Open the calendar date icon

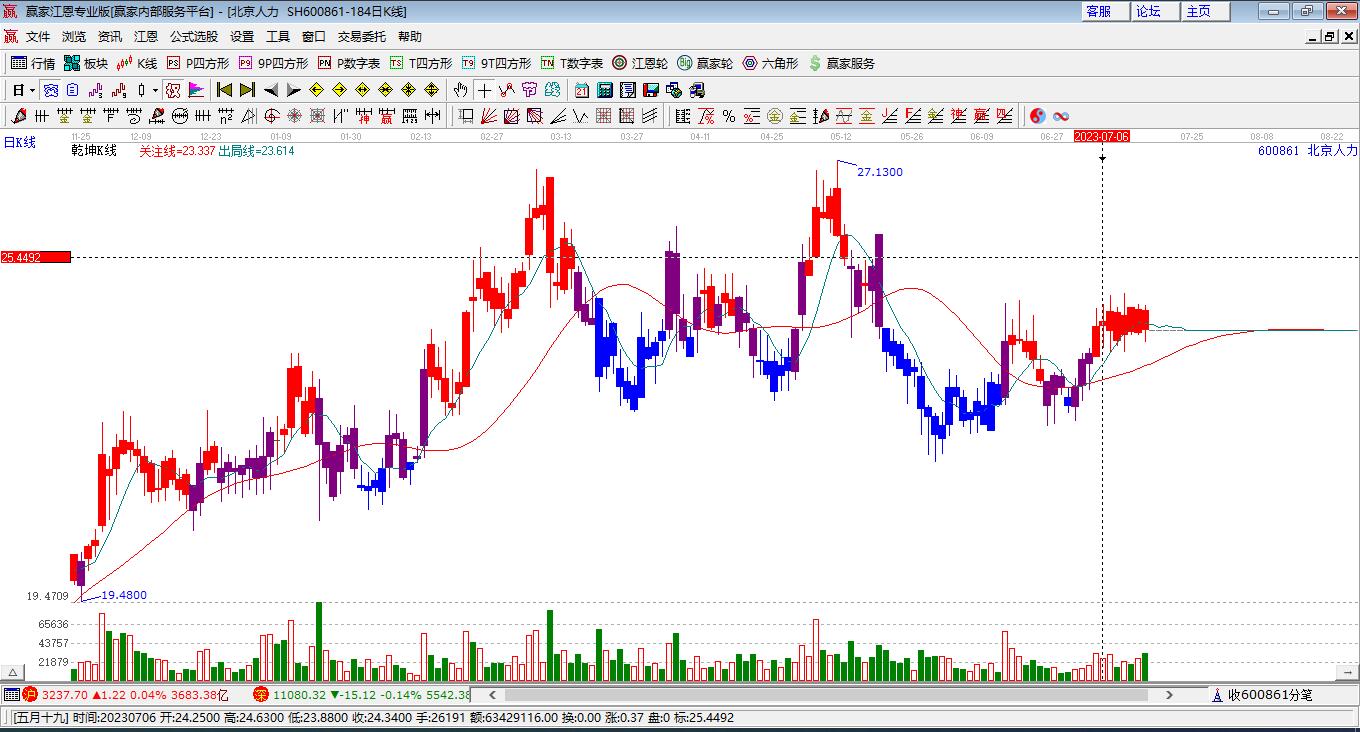point(581,90)
